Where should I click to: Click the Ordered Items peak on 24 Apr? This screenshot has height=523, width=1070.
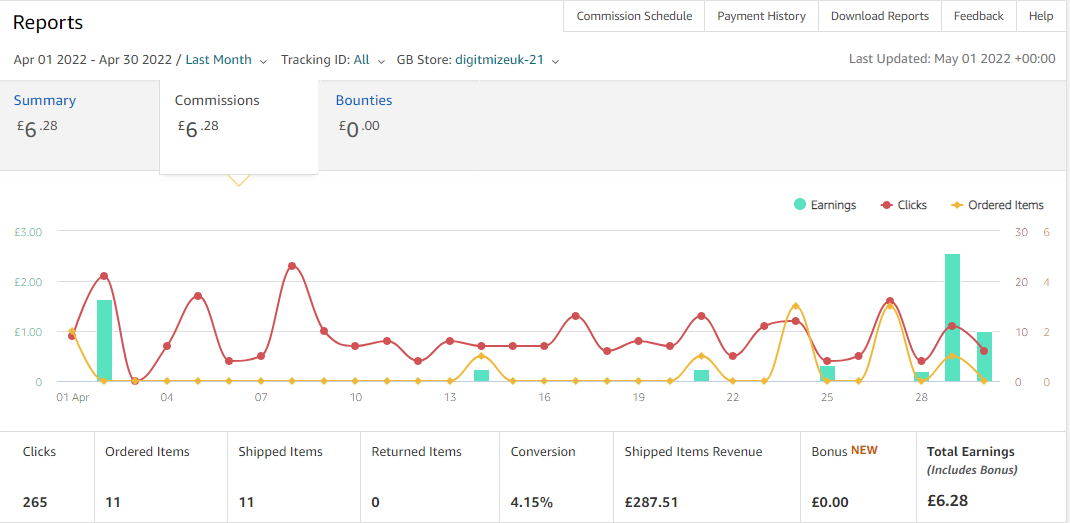click(x=796, y=306)
